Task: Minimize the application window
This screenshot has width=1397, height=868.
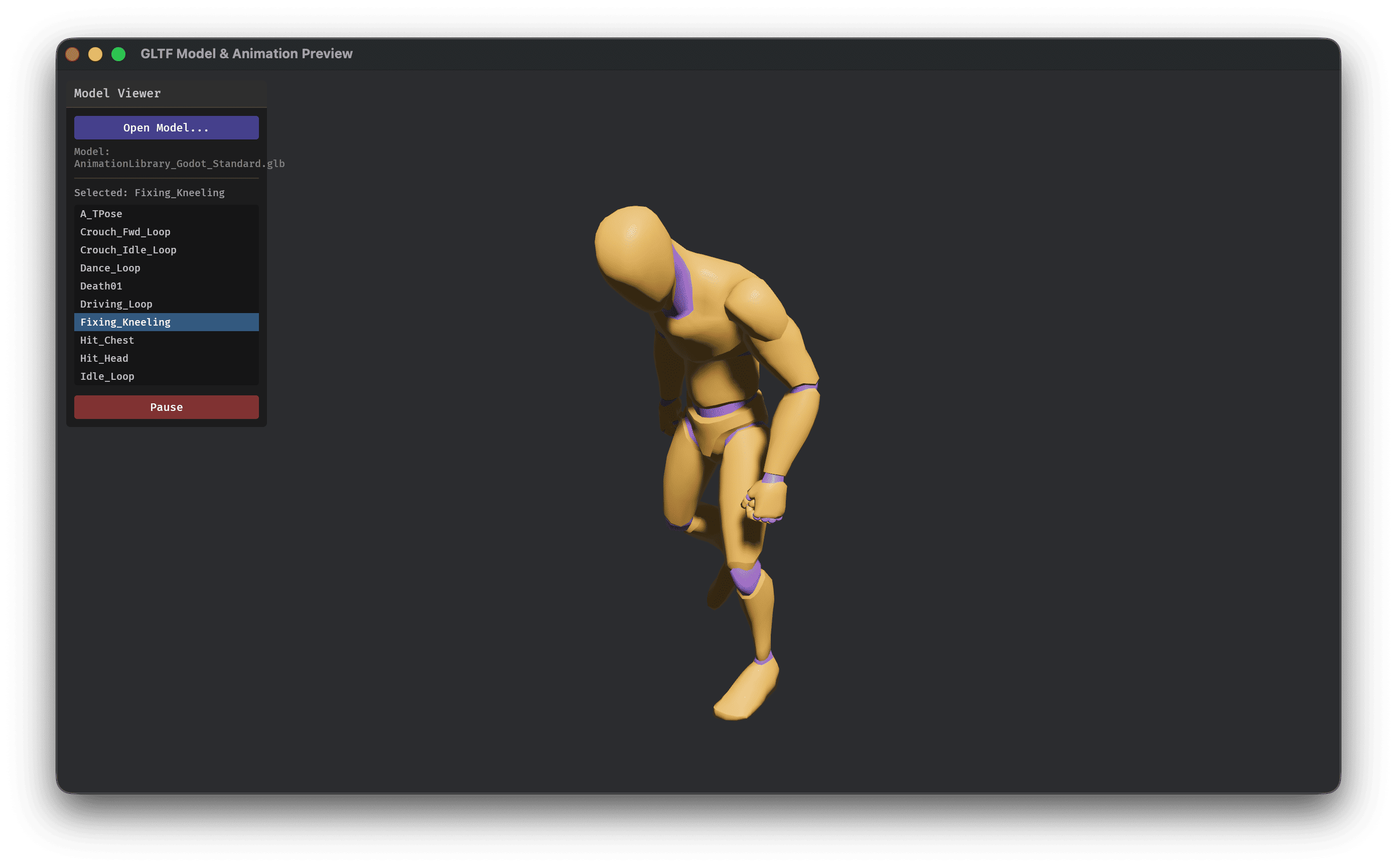Action: pos(95,54)
